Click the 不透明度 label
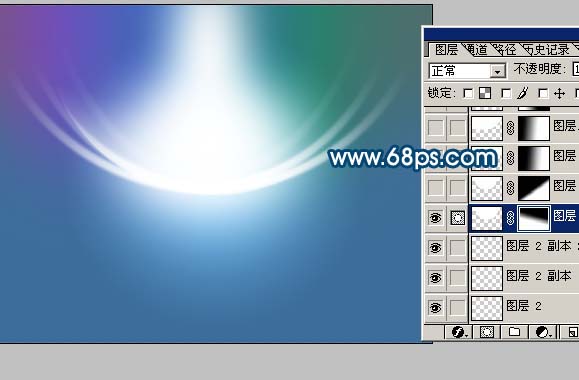This screenshot has height=380, width=579. point(539,69)
